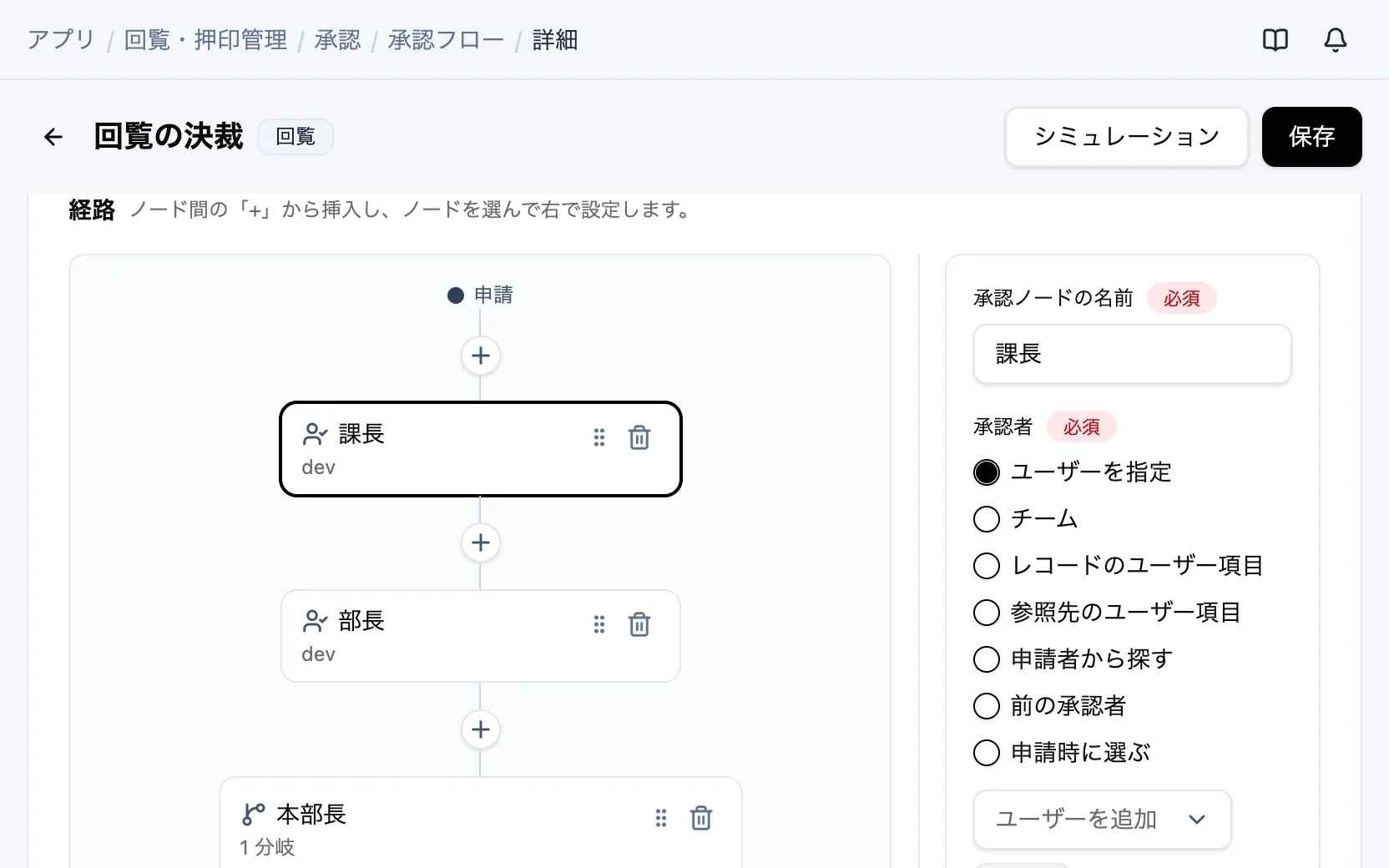
Task: Select the 申請時に選ぶ radio option
Action: point(987,753)
